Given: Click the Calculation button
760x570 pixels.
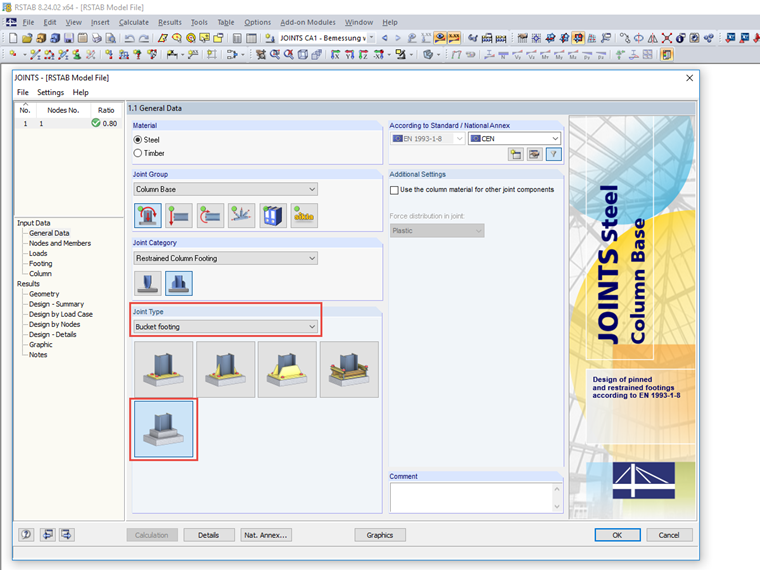Looking at the screenshot, I should (x=152, y=535).
